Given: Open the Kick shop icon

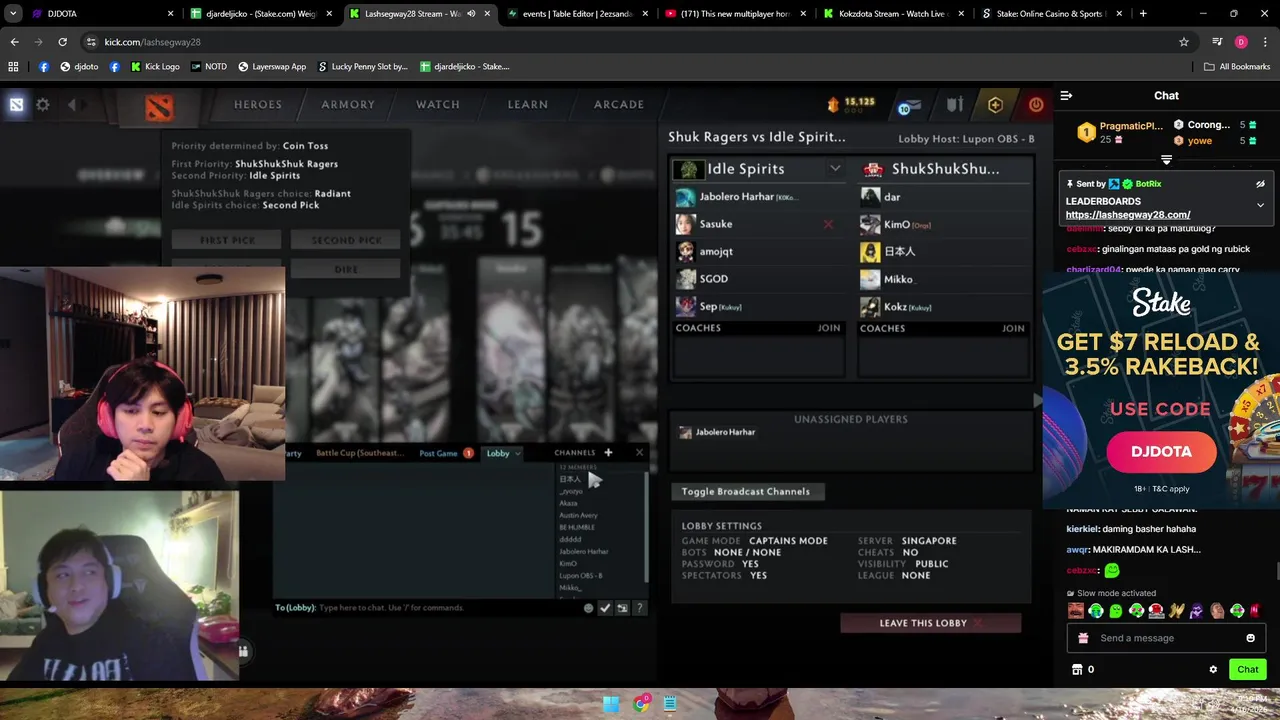Looking at the screenshot, I should click(x=1077, y=669).
